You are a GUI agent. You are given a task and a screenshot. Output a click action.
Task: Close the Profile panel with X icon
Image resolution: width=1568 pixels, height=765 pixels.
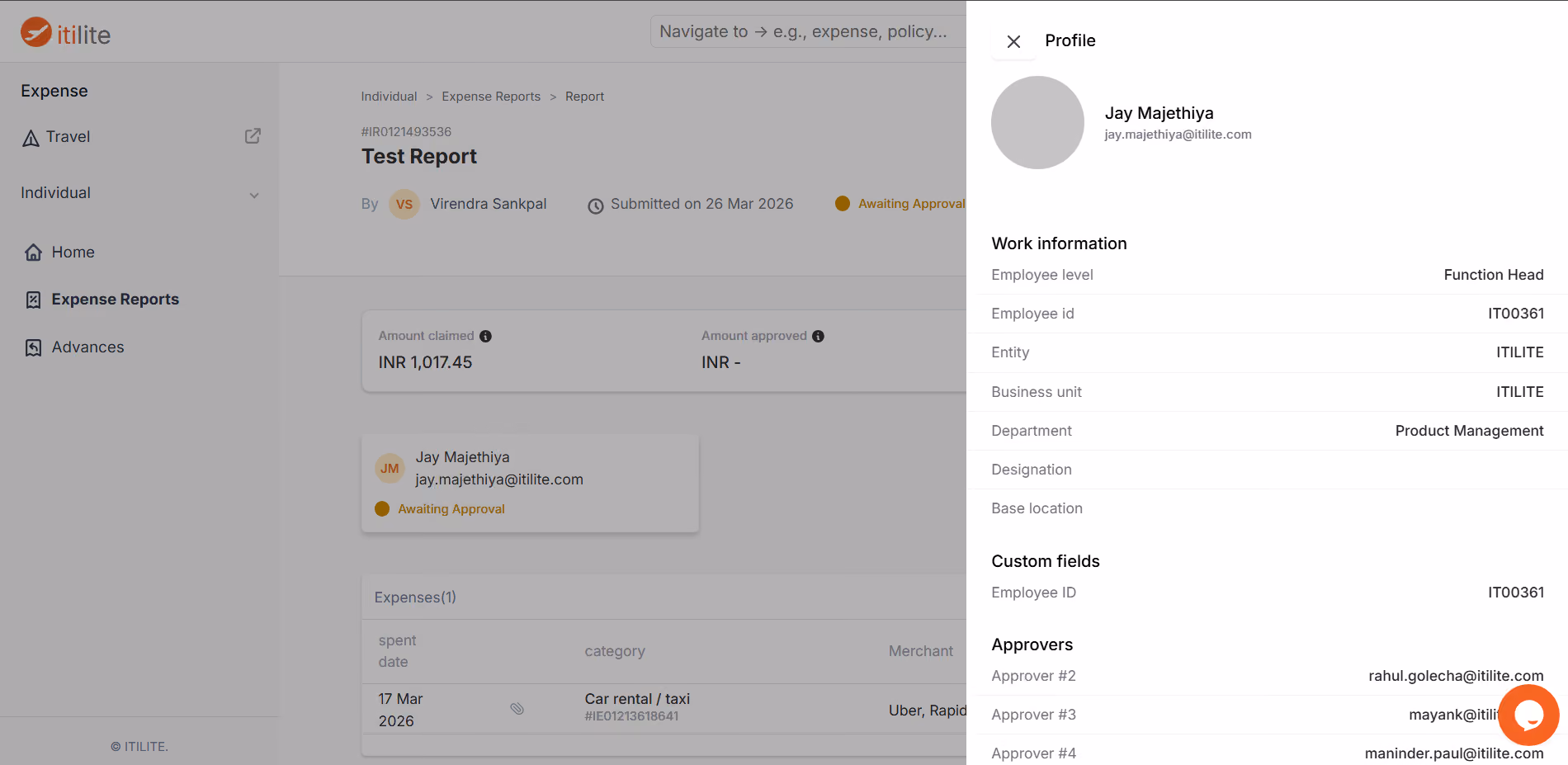(x=1013, y=41)
